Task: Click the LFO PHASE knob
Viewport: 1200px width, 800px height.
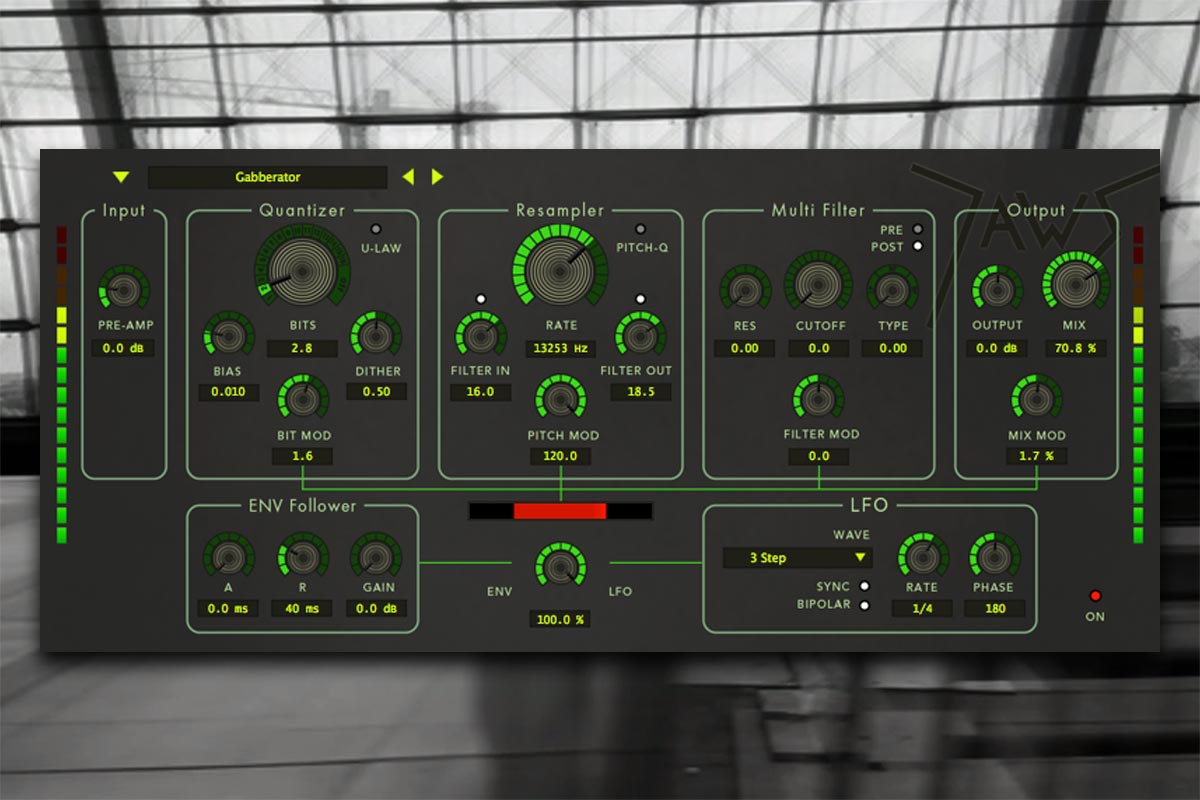Action: [x=994, y=556]
